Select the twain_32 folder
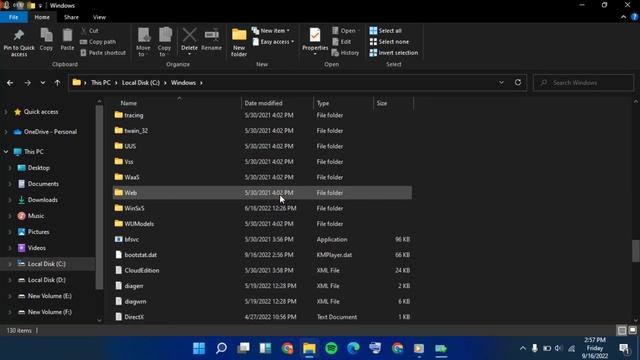Screen dimensions: 640x360 click(262, 131)
